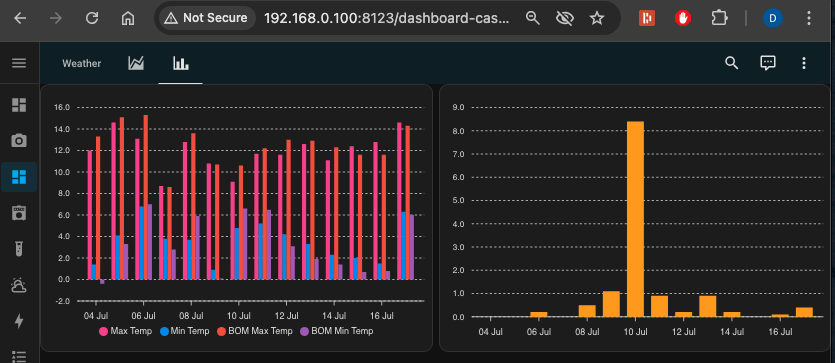Select the bar chart view tab
Viewport: 835px width, 363px height.
pos(181,63)
